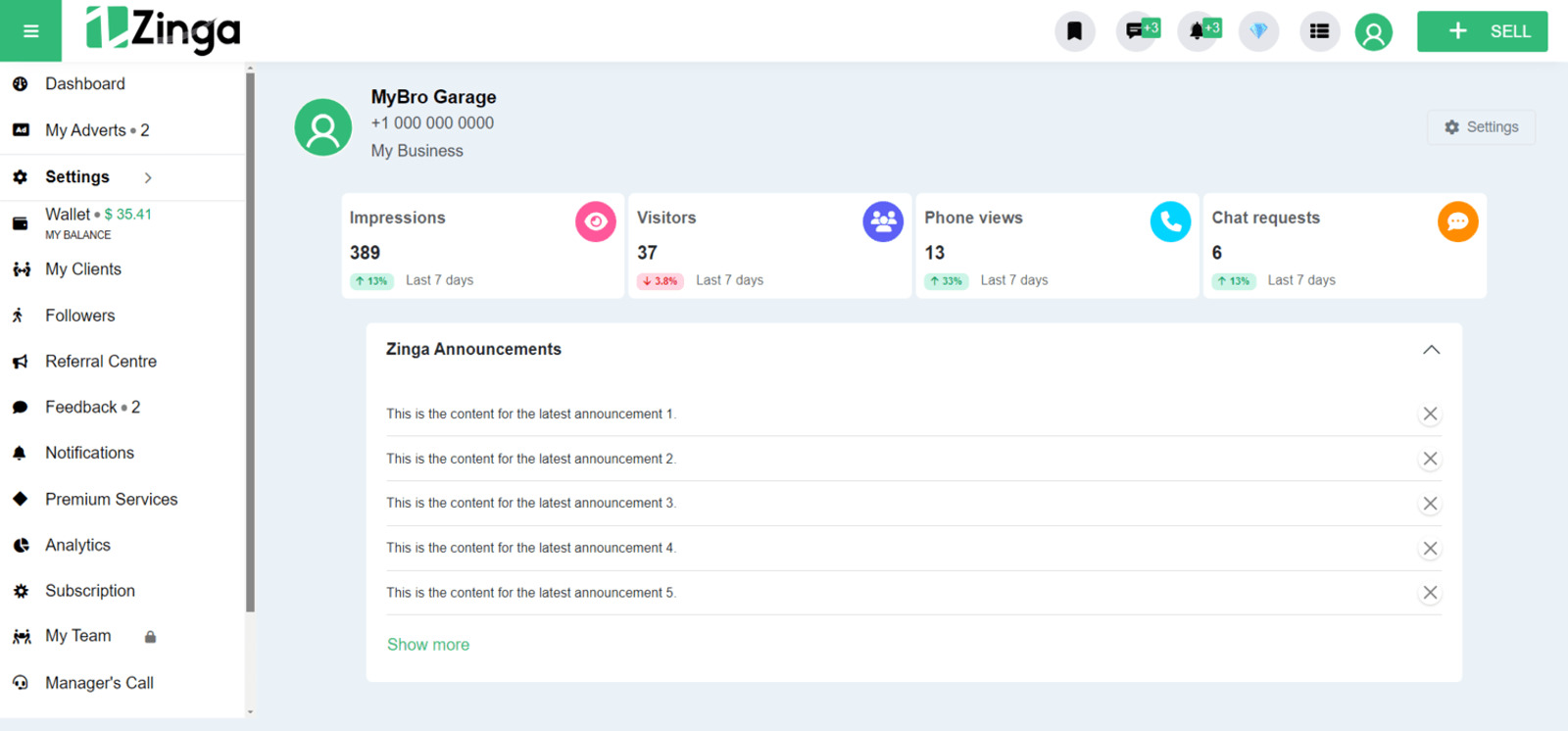Expand the Settings sidebar submenu arrow
The height and width of the screenshot is (731, 1568).
tap(148, 177)
